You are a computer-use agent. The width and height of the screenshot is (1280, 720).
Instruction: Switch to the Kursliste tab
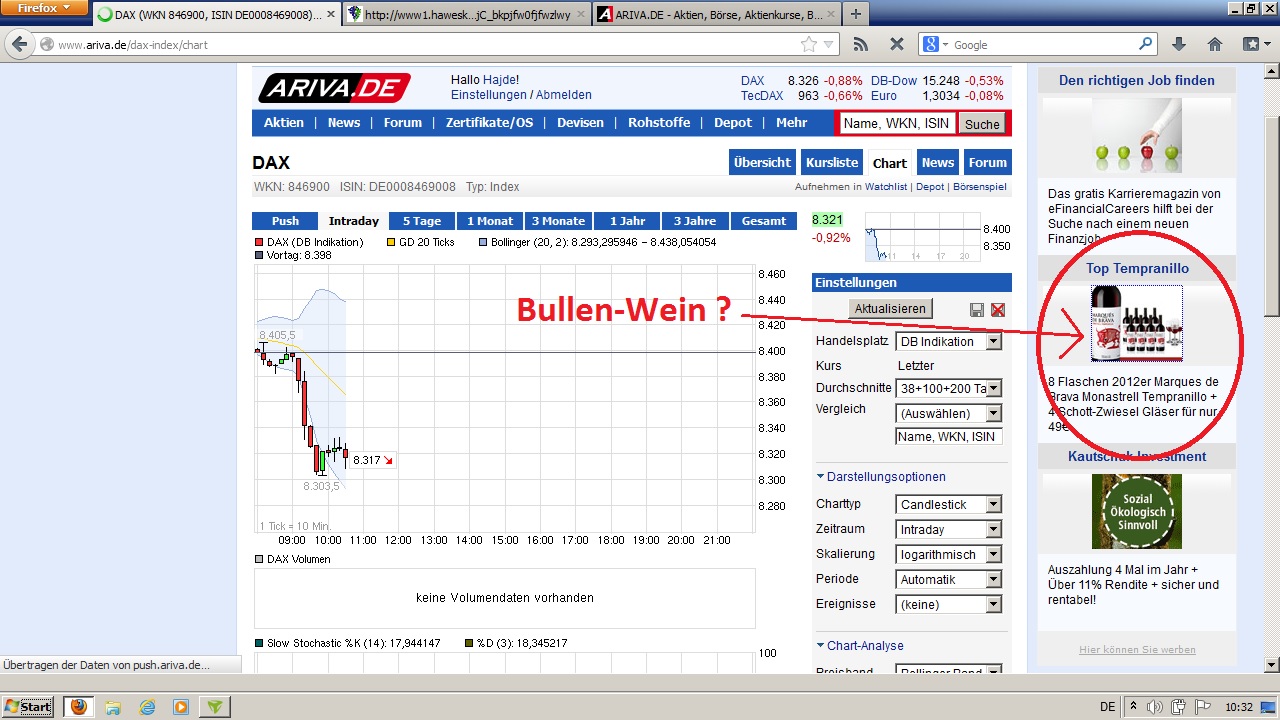(832, 163)
